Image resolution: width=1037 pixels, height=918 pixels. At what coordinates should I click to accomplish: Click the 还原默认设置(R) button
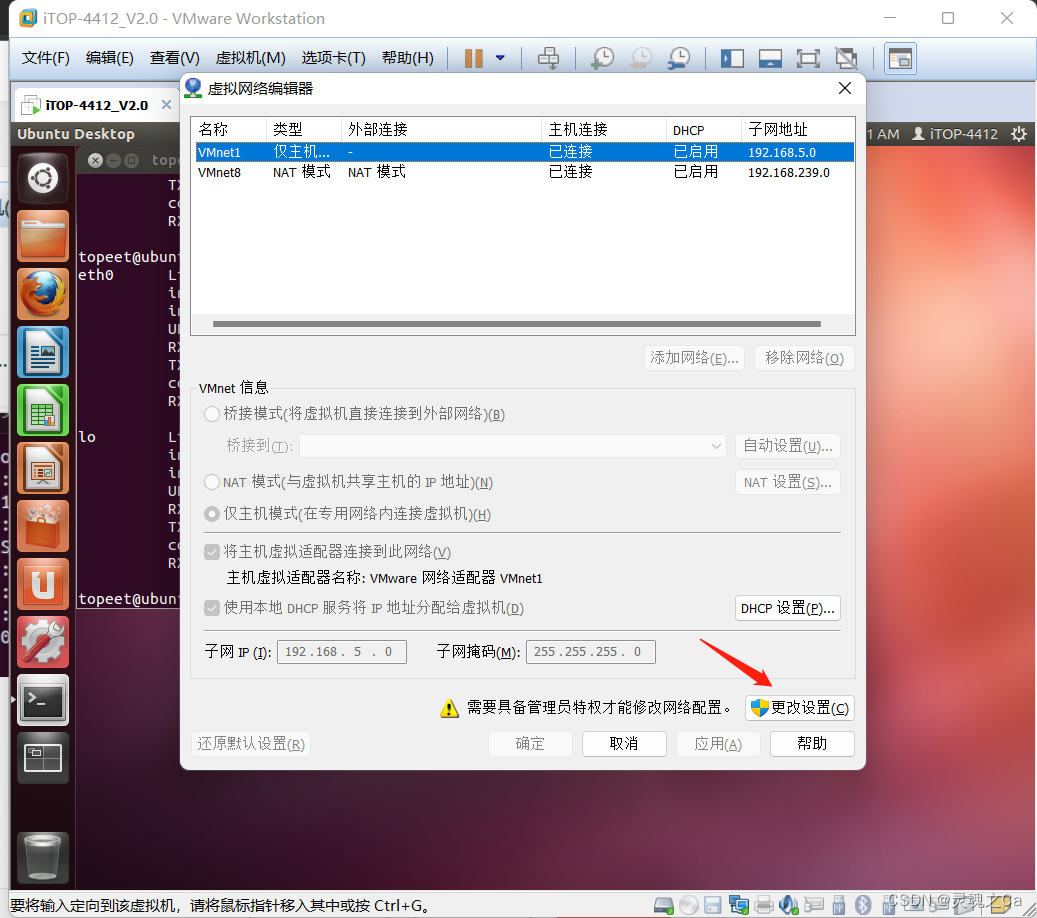click(251, 744)
